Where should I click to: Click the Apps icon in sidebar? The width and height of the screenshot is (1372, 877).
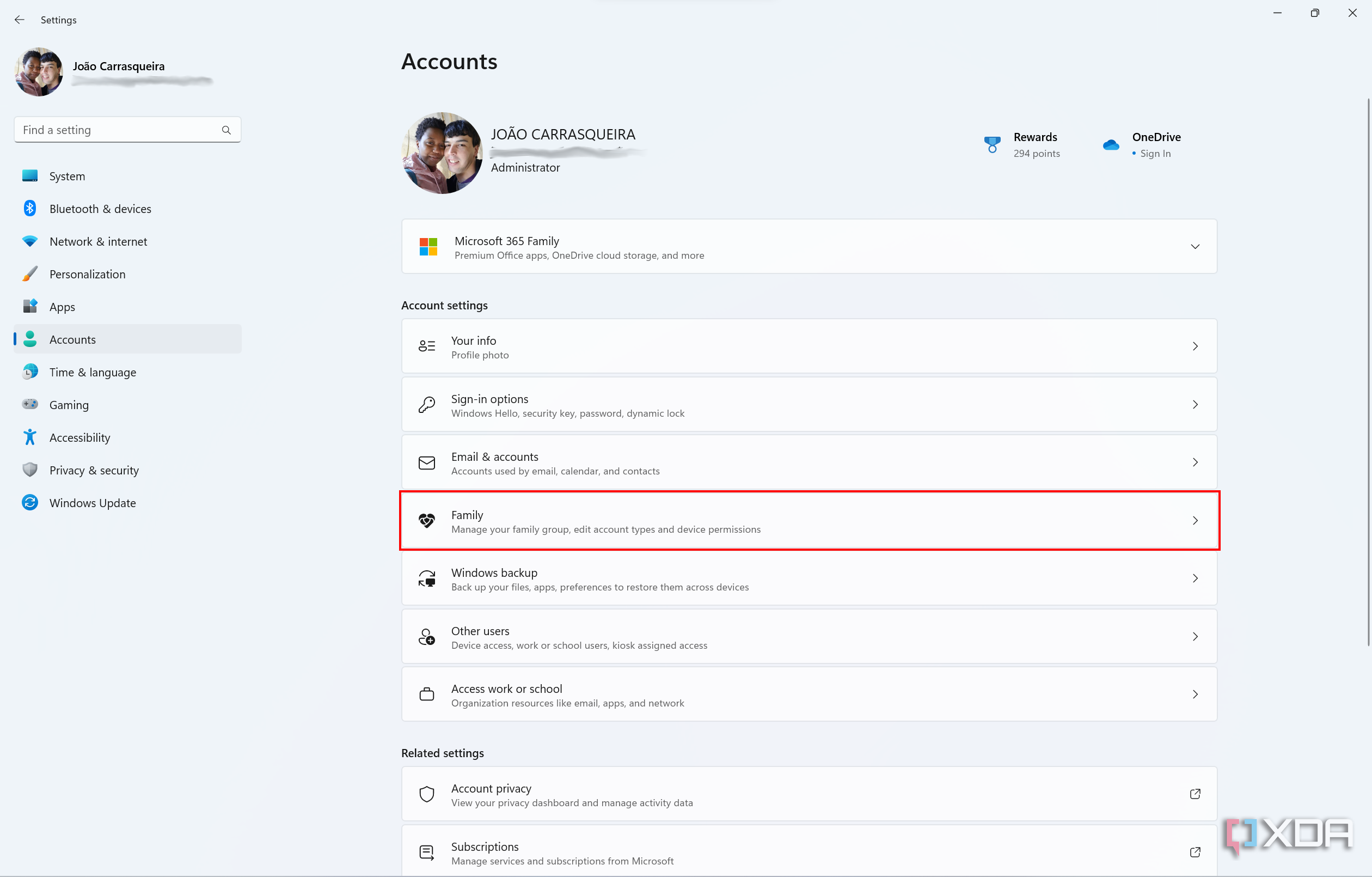click(x=29, y=306)
